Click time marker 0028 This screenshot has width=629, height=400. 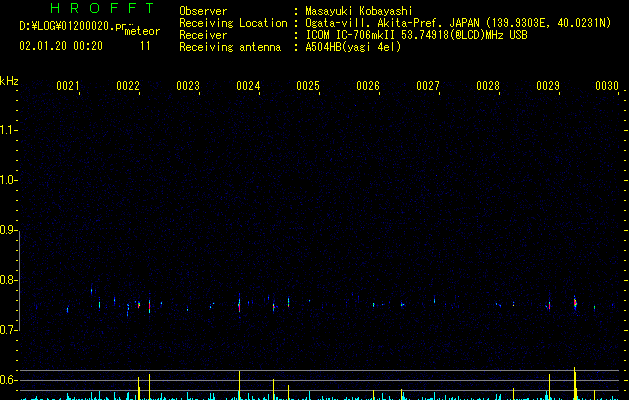click(x=488, y=86)
